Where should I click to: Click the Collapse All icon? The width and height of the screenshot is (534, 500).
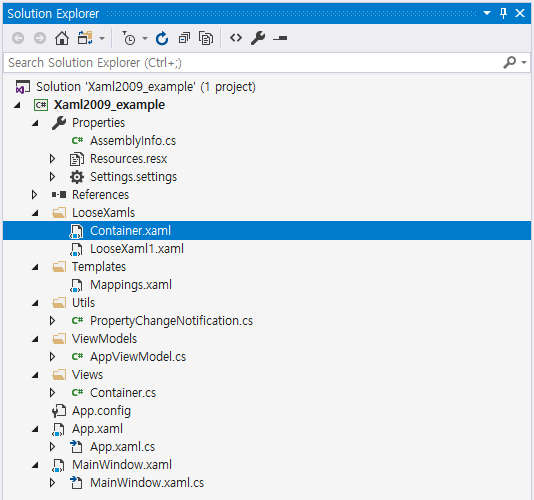pos(184,38)
